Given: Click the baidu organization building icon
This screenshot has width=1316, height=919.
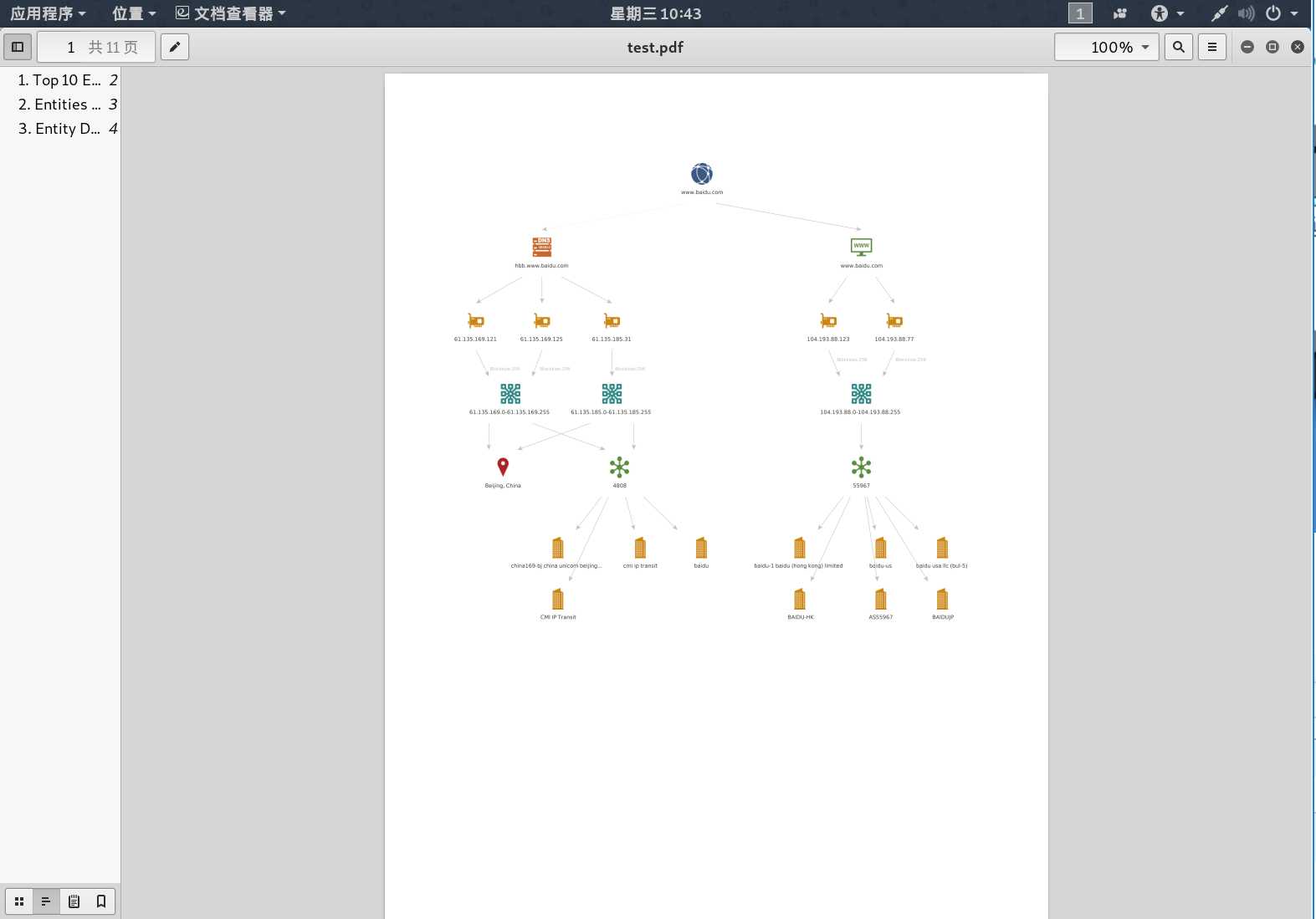Looking at the screenshot, I should [701, 548].
